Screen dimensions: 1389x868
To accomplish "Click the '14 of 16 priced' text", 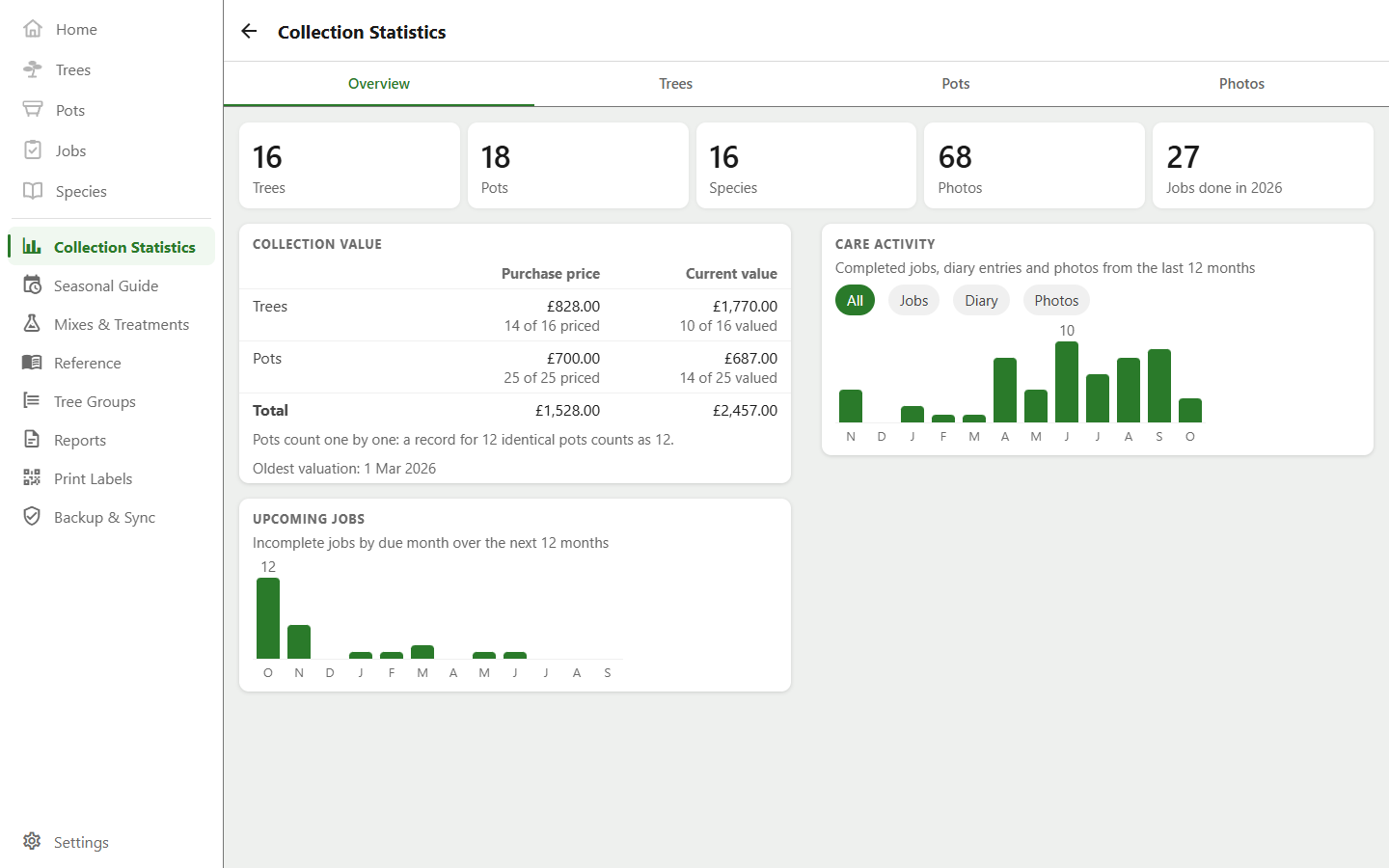I will 552,326.
